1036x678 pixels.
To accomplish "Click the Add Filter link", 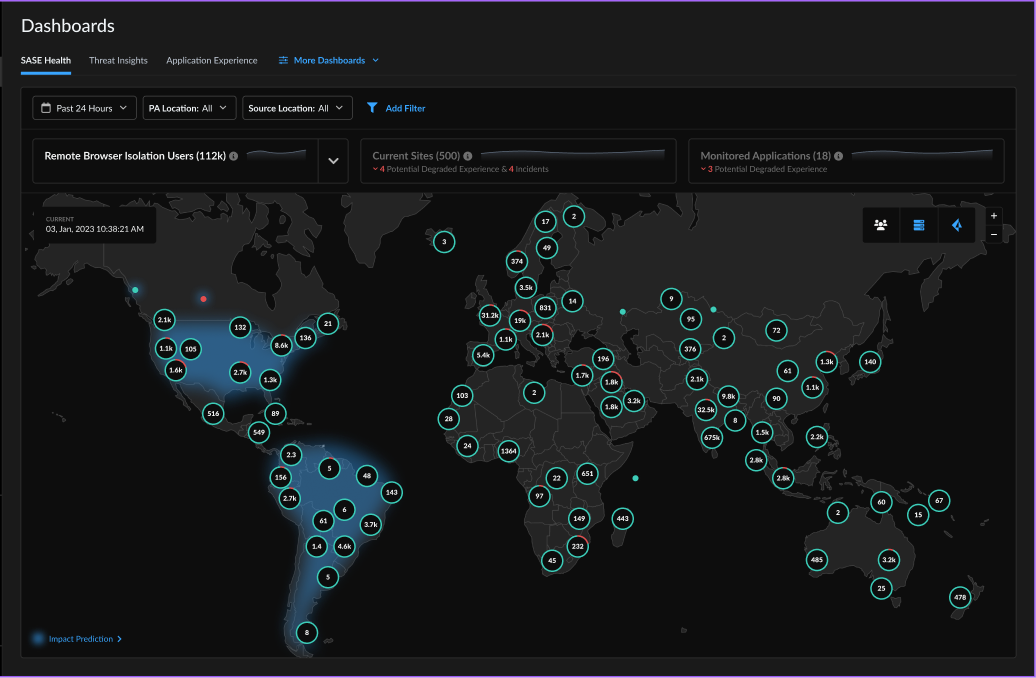I will pos(405,108).
